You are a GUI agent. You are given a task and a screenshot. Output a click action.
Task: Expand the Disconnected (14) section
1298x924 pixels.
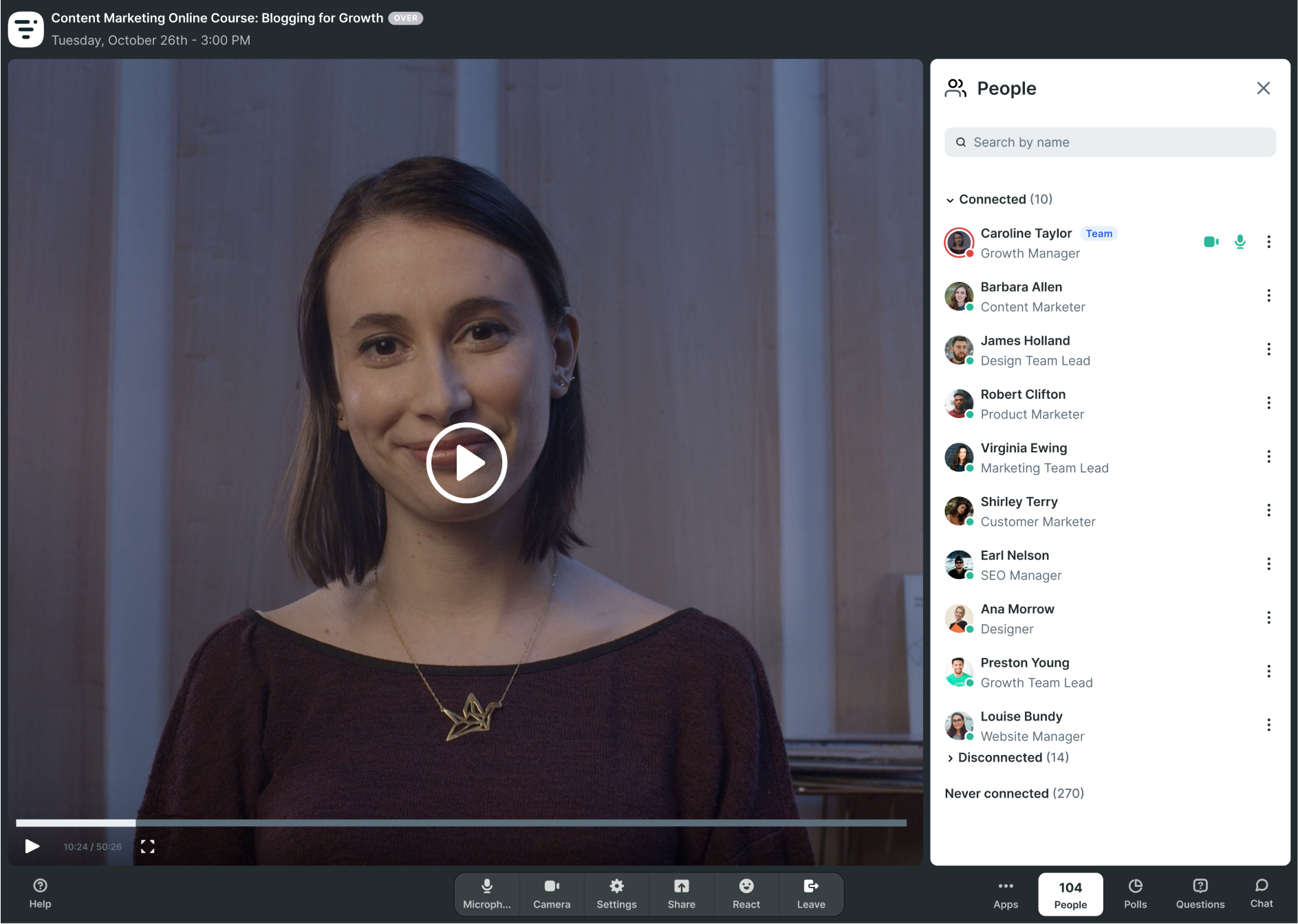1008,758
